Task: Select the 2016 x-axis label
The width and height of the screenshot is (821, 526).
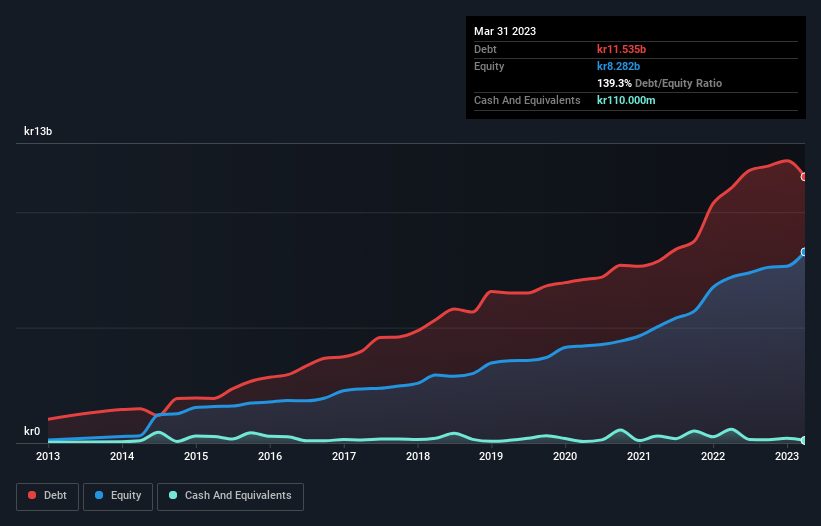Action: click(270, 456)
